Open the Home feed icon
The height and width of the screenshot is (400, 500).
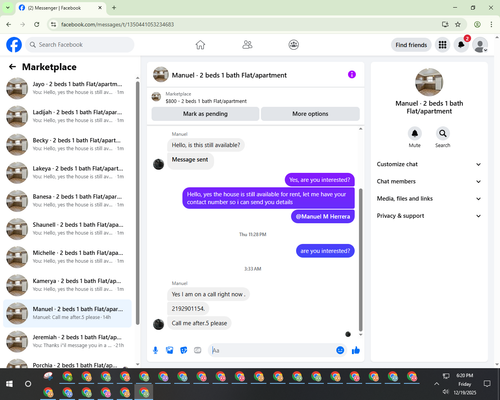[x=200, y=45]
